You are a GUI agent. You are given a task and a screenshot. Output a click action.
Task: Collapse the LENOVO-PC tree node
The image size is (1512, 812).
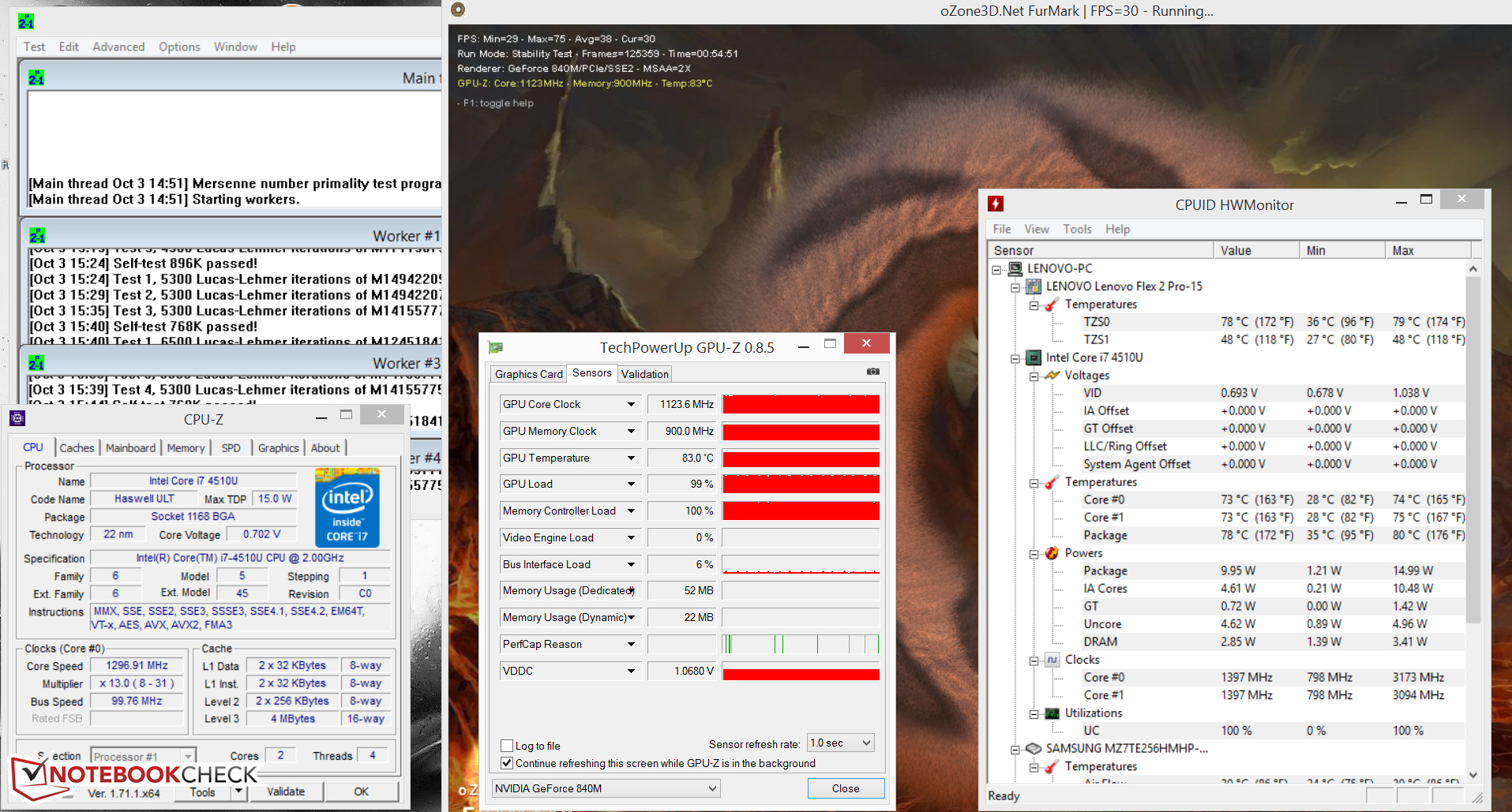point(996,269)
